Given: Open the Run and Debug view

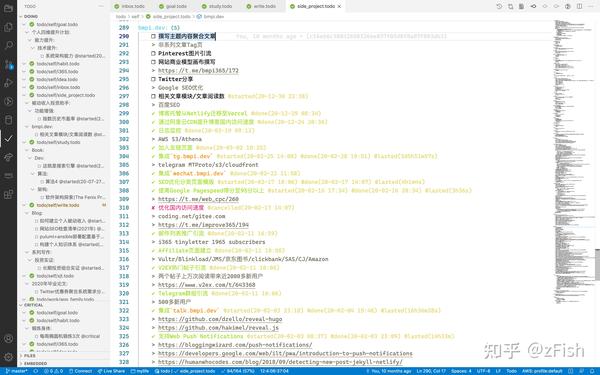Looking at the screenshot, I should point(8,83).
